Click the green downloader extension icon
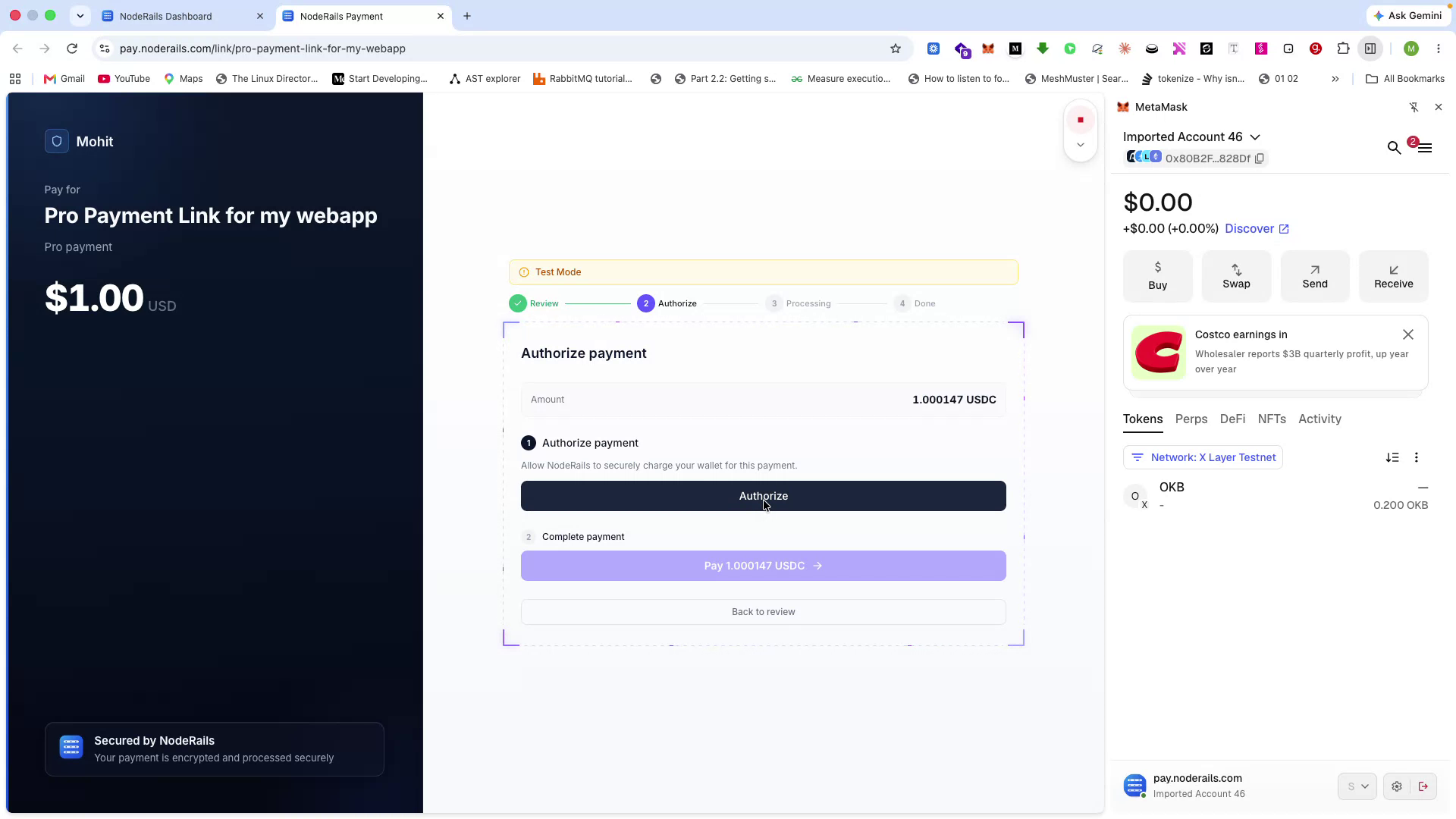 pos(1043,49)
